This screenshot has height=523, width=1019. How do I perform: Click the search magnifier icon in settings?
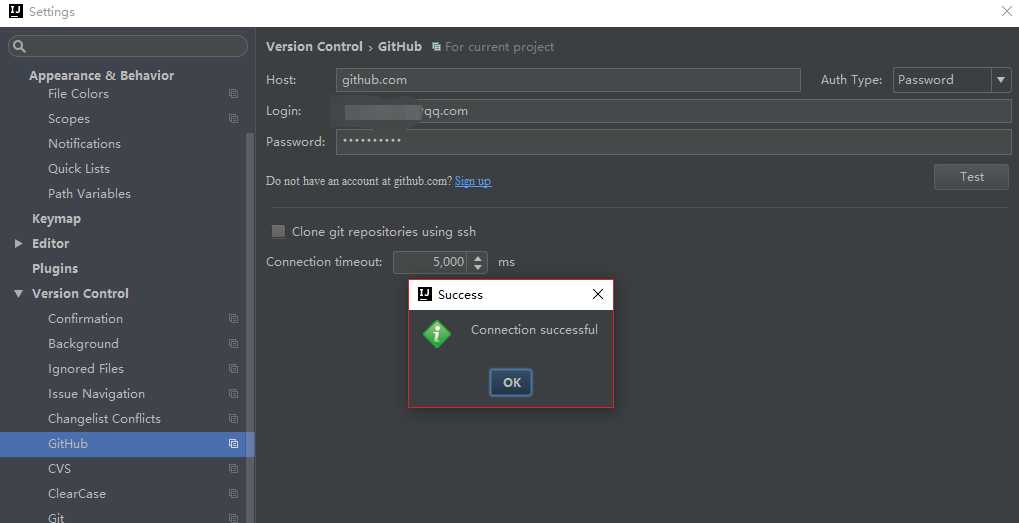pos(19,46)
